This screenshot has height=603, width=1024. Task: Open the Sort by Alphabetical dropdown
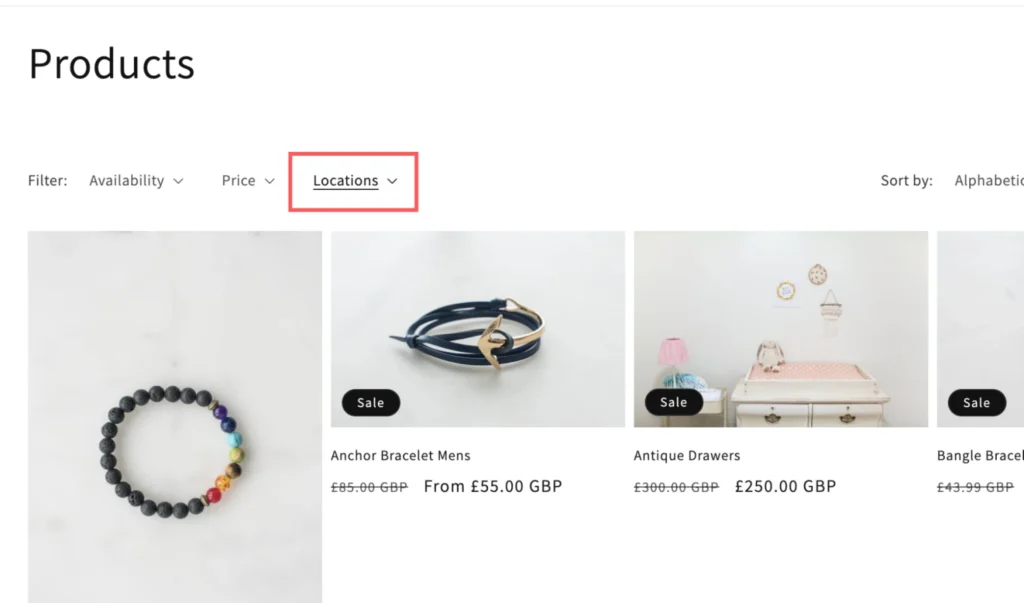click(988, 181)
